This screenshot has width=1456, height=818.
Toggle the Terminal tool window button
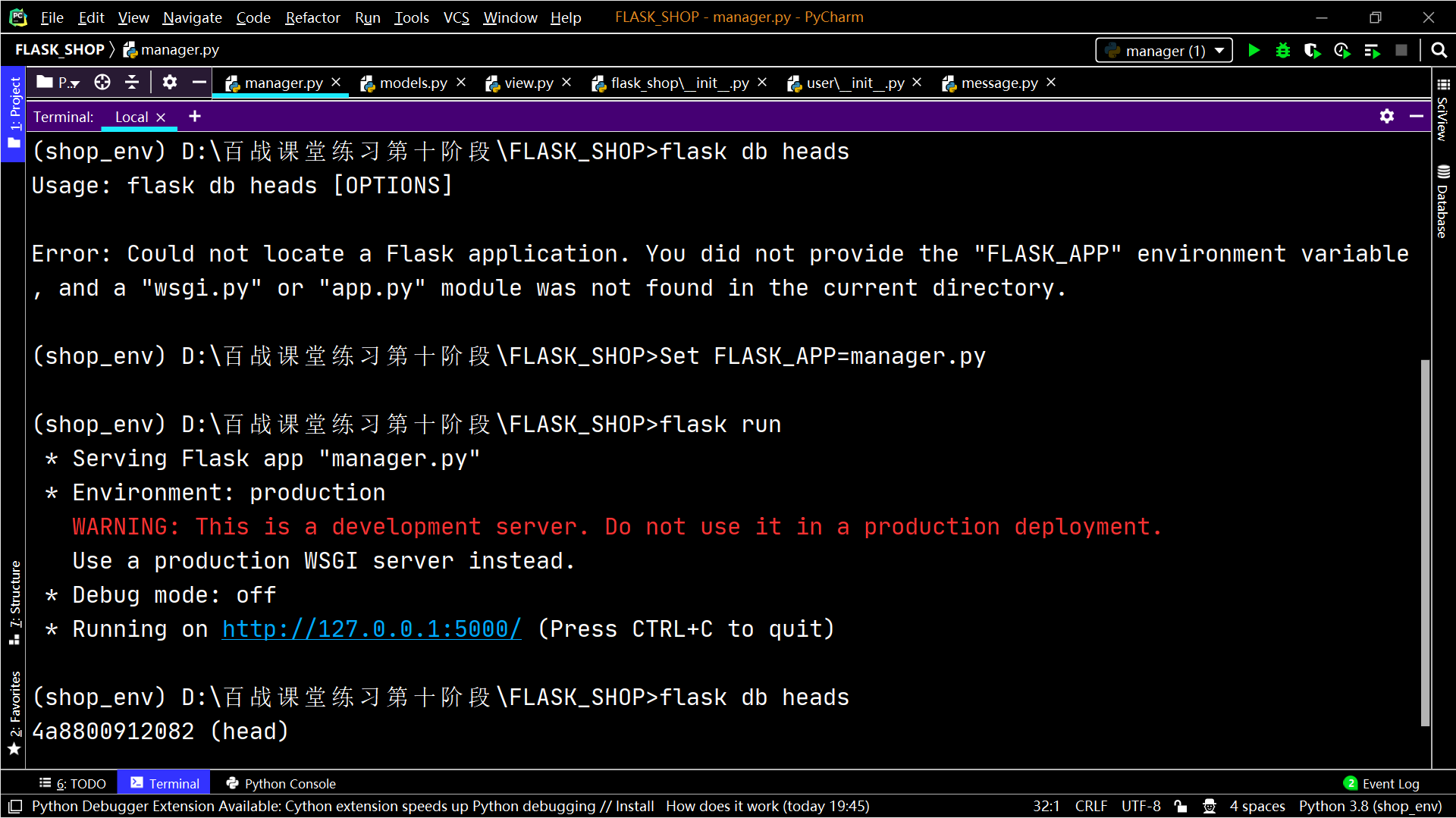coord(165,784)
